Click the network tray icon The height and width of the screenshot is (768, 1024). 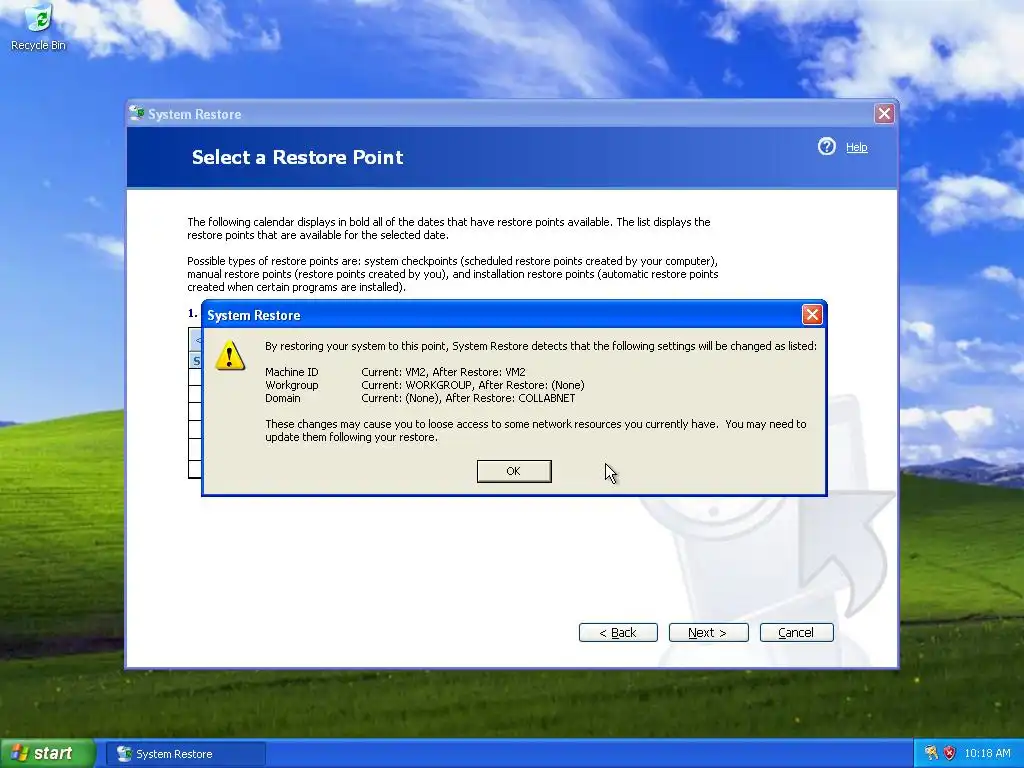(x=931, y=753)
